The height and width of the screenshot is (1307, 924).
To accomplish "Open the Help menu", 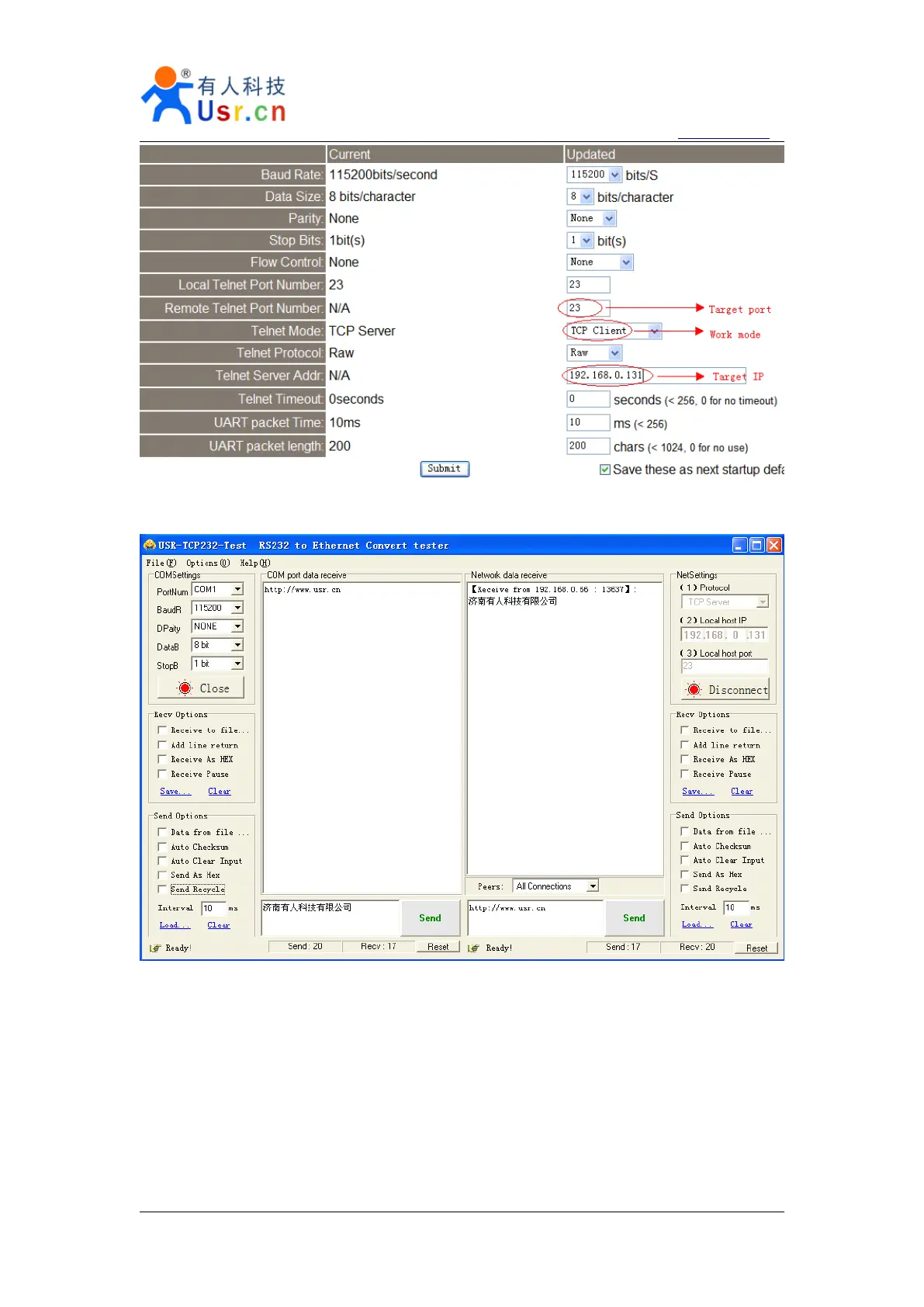I will (x=255, y=563).
